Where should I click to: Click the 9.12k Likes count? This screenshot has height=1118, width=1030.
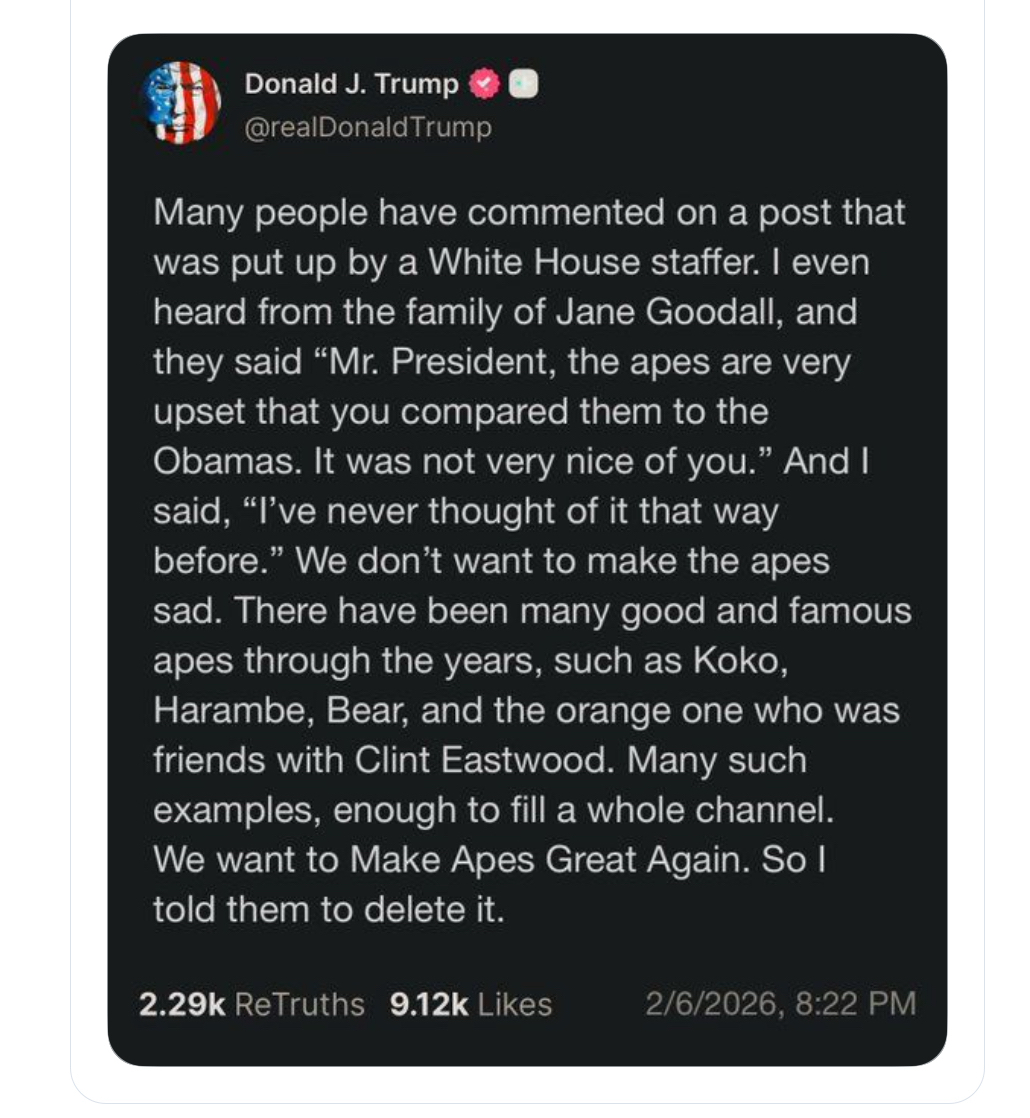(427, 1003)
